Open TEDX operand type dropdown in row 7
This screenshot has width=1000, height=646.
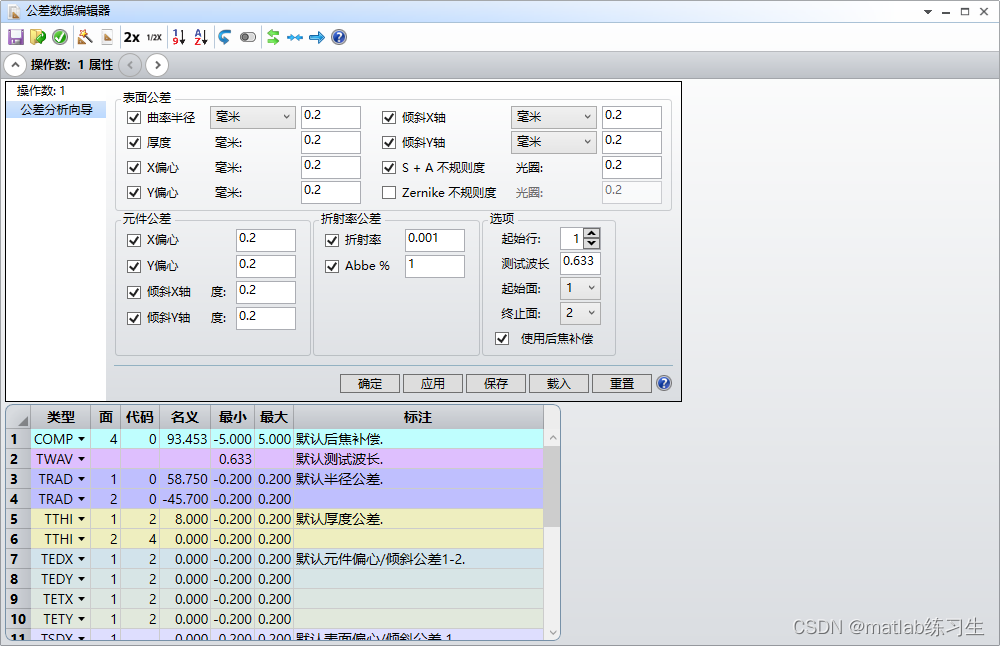coord(82,559)
